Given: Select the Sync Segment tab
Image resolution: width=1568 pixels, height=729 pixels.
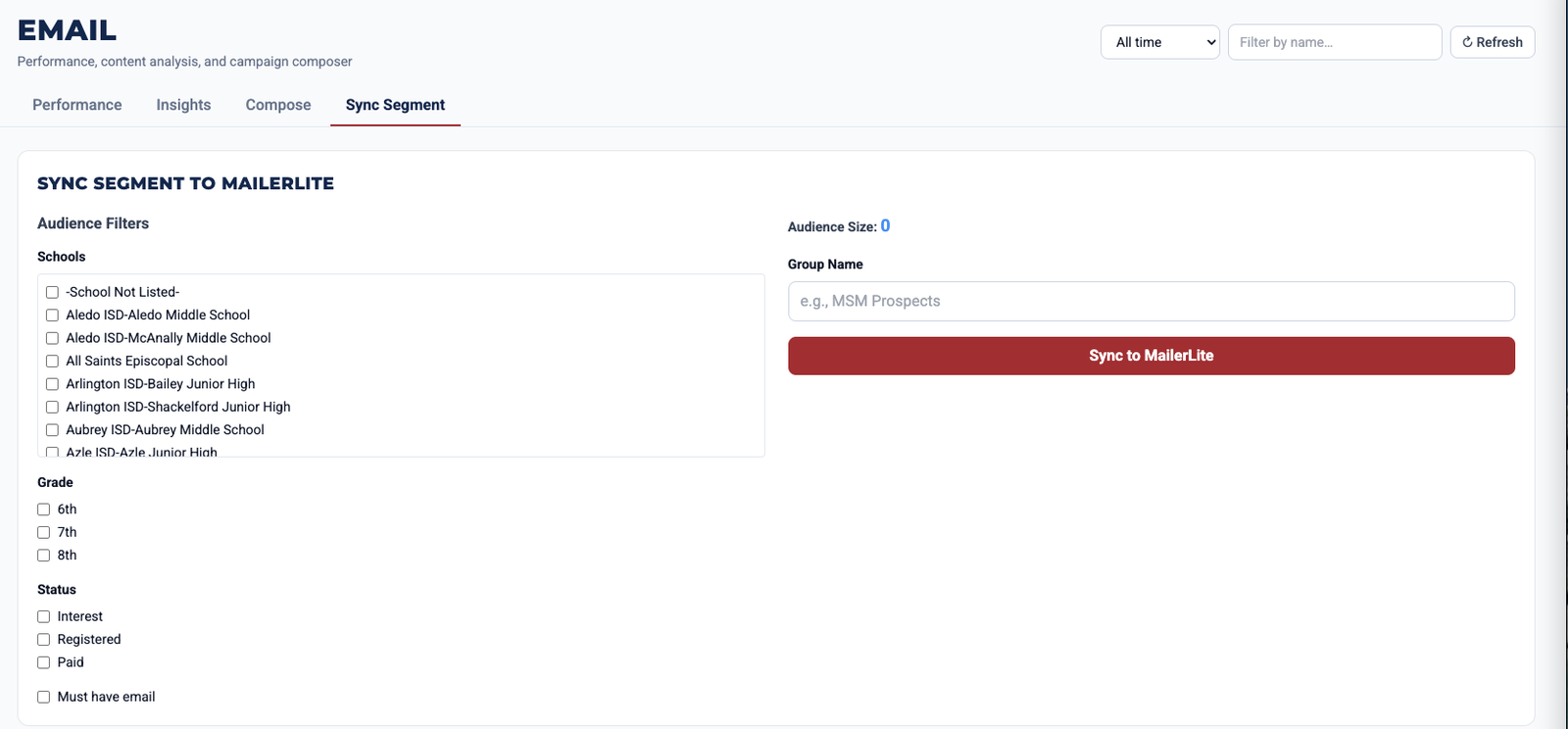Looking at the screenshot, I should tap(395, 105).
